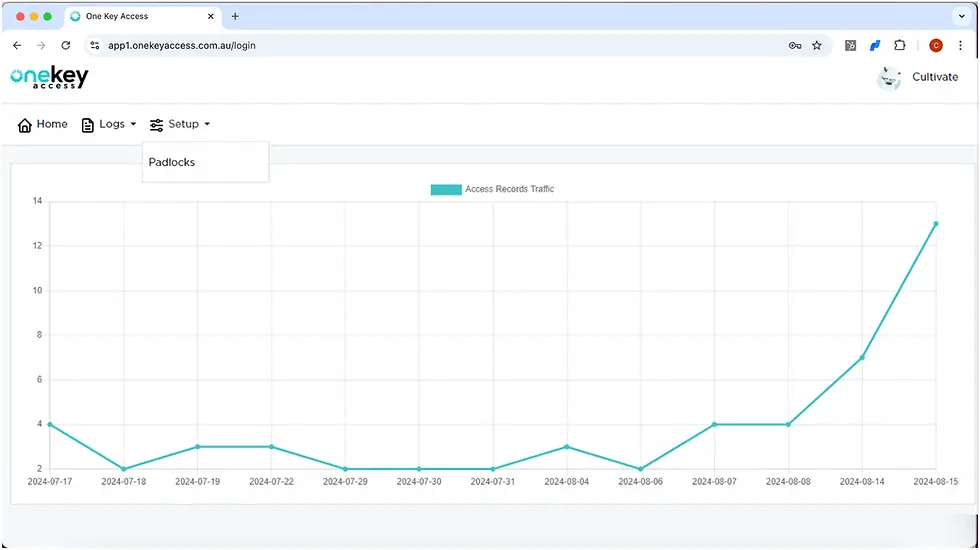The image size is (980, 550).
Task: Click the 2024-07-29 x-axis label
Action: coord(345,482)
